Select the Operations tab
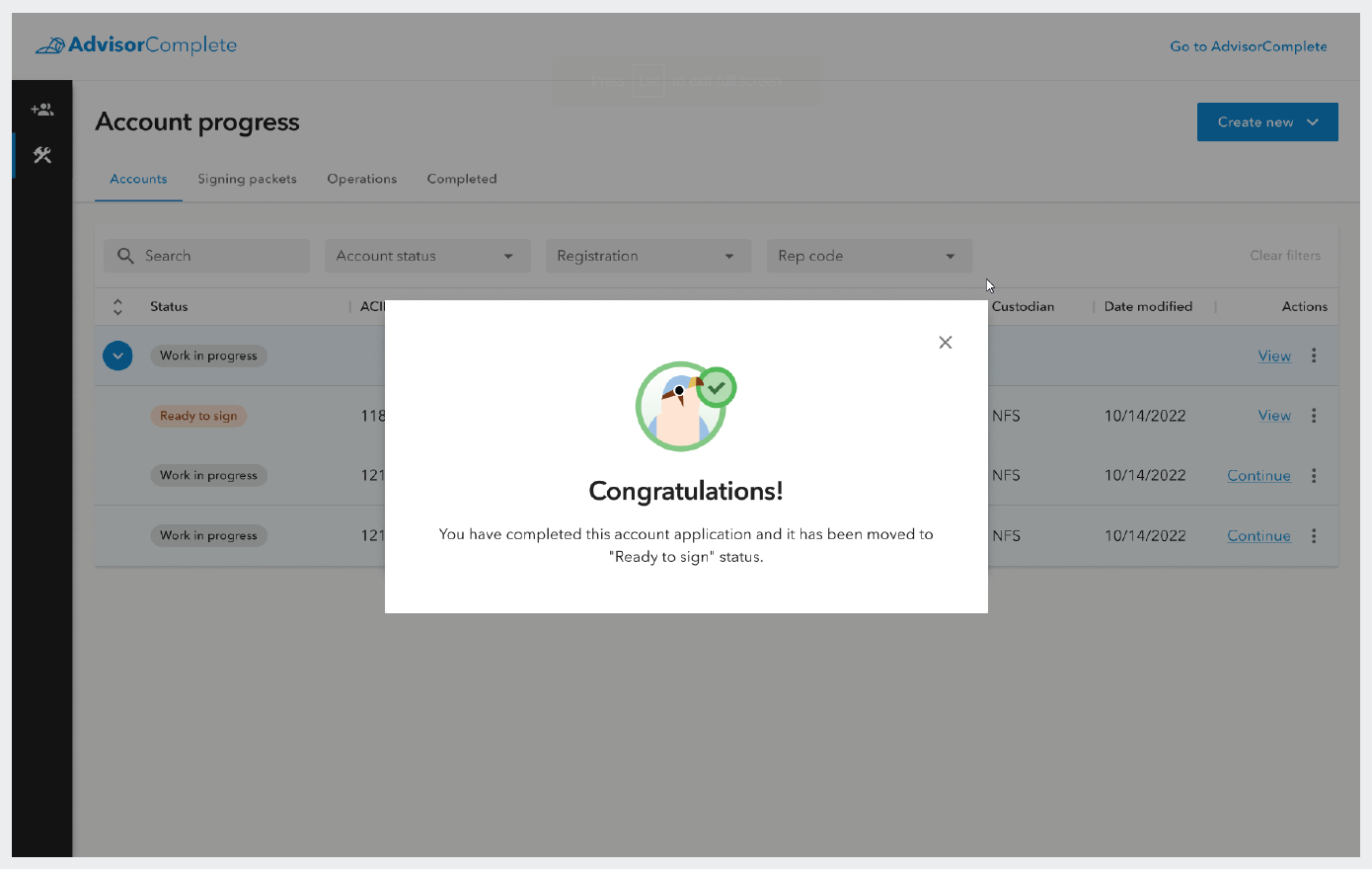 point(361,179)
